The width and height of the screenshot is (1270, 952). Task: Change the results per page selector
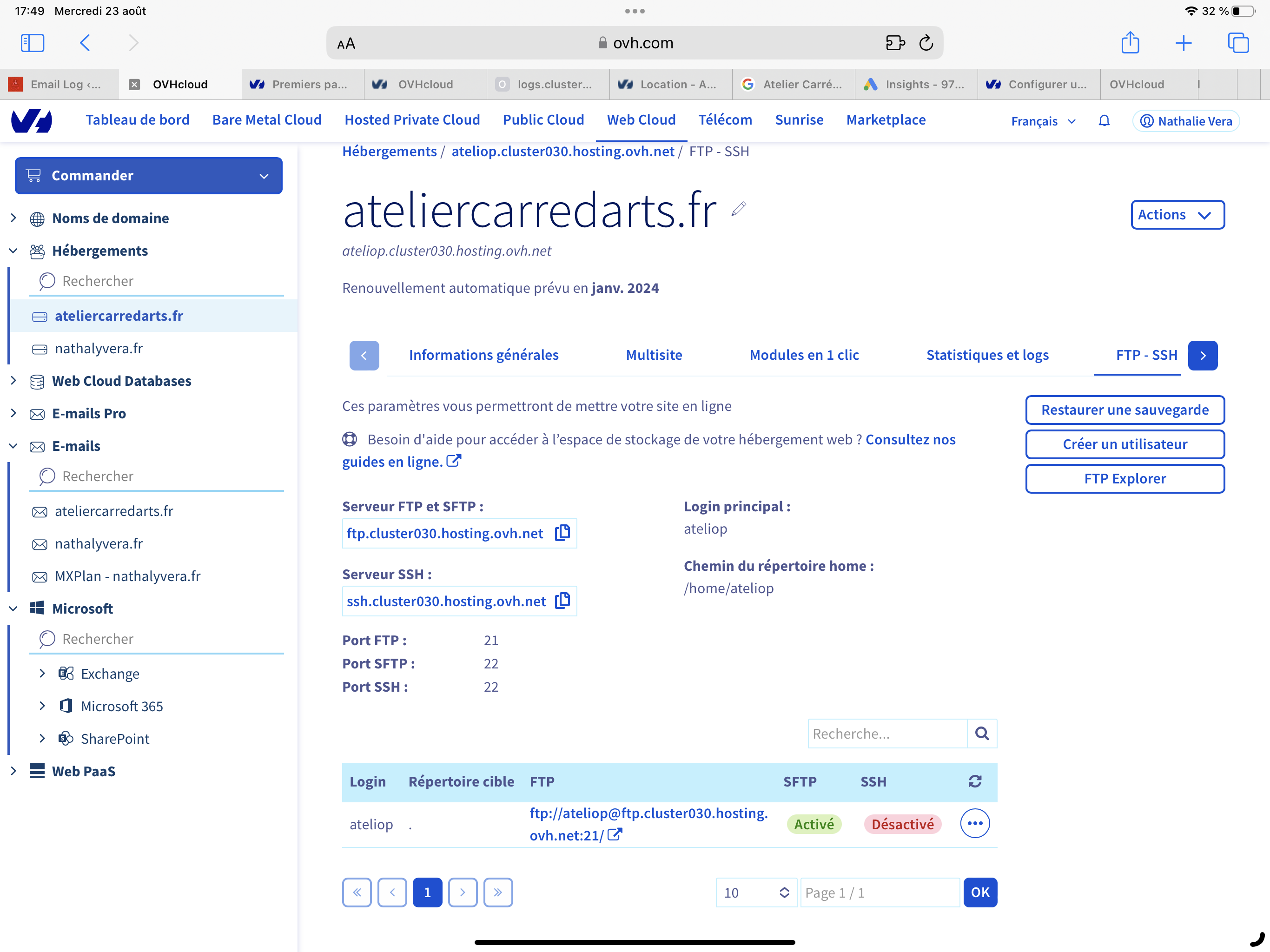(x=755, y=892)
